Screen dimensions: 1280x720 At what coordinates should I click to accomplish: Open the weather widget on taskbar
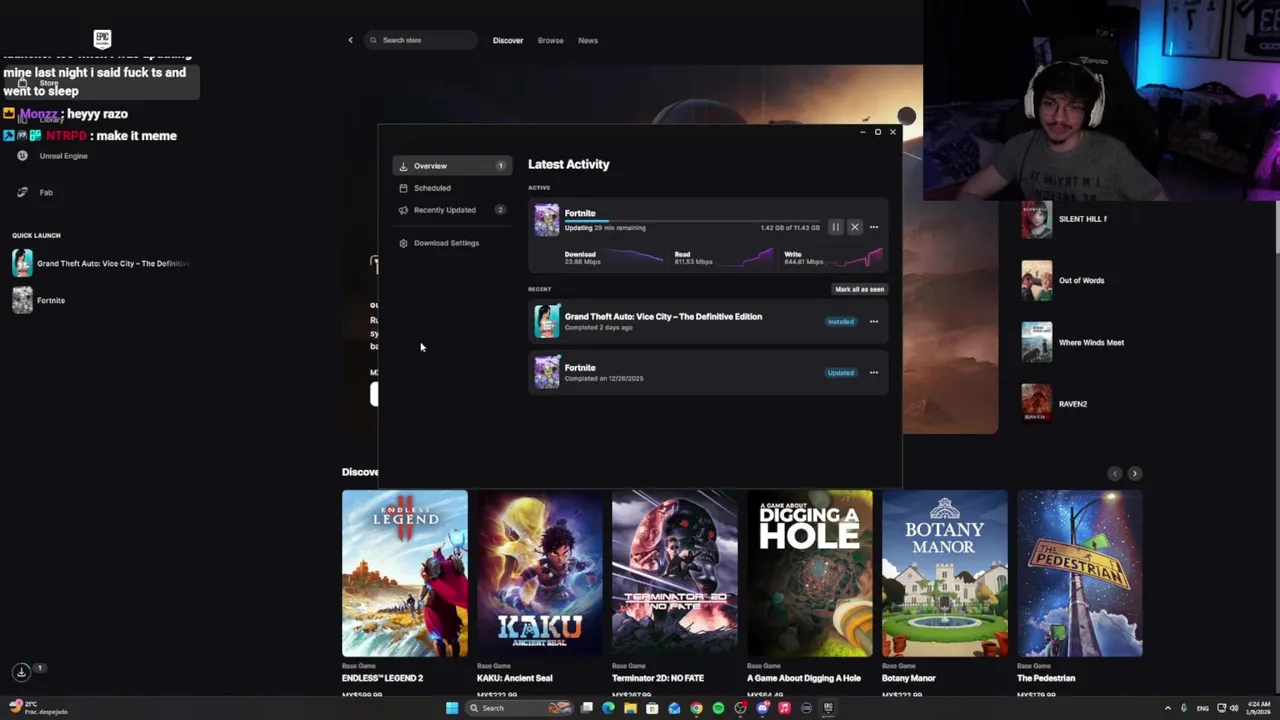coord(37,708)
